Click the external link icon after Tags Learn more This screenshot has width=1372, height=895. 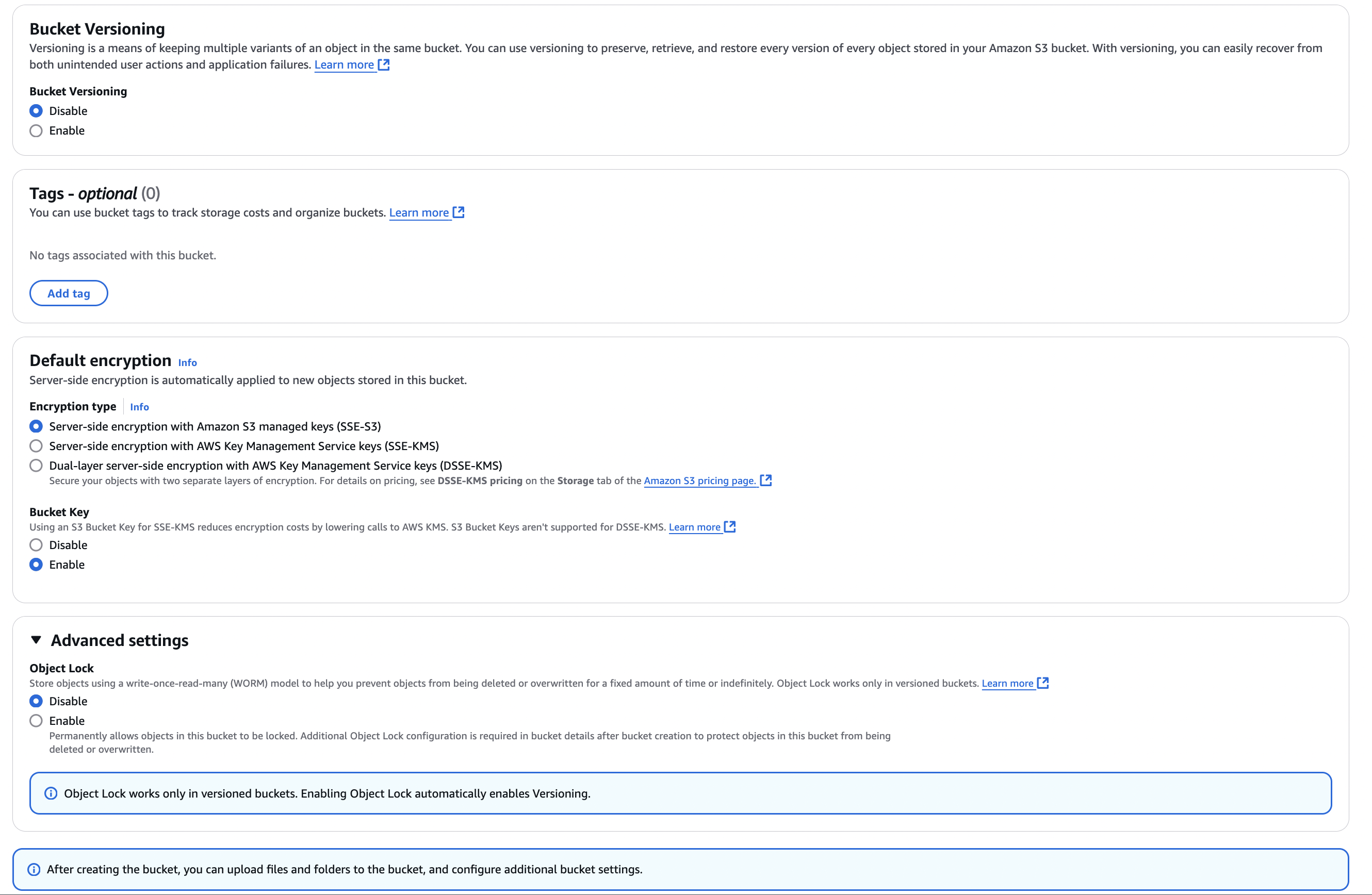(x=459, y=212)
